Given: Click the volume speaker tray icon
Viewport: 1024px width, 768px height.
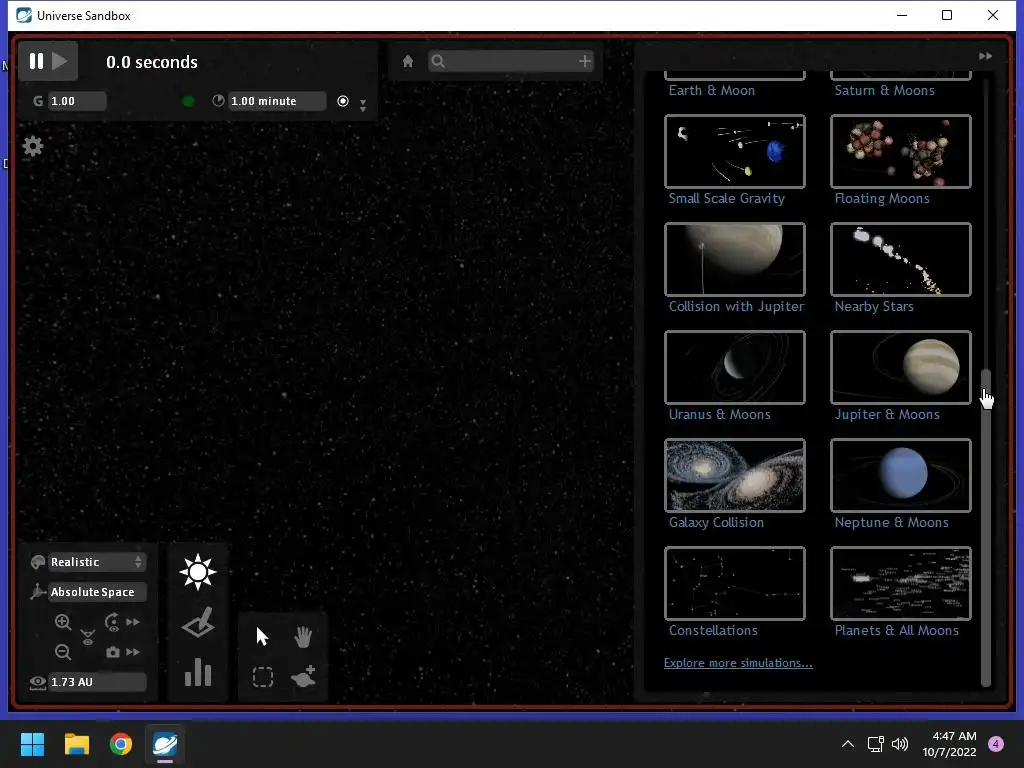Looking at the screenshot, I should 900,744.
